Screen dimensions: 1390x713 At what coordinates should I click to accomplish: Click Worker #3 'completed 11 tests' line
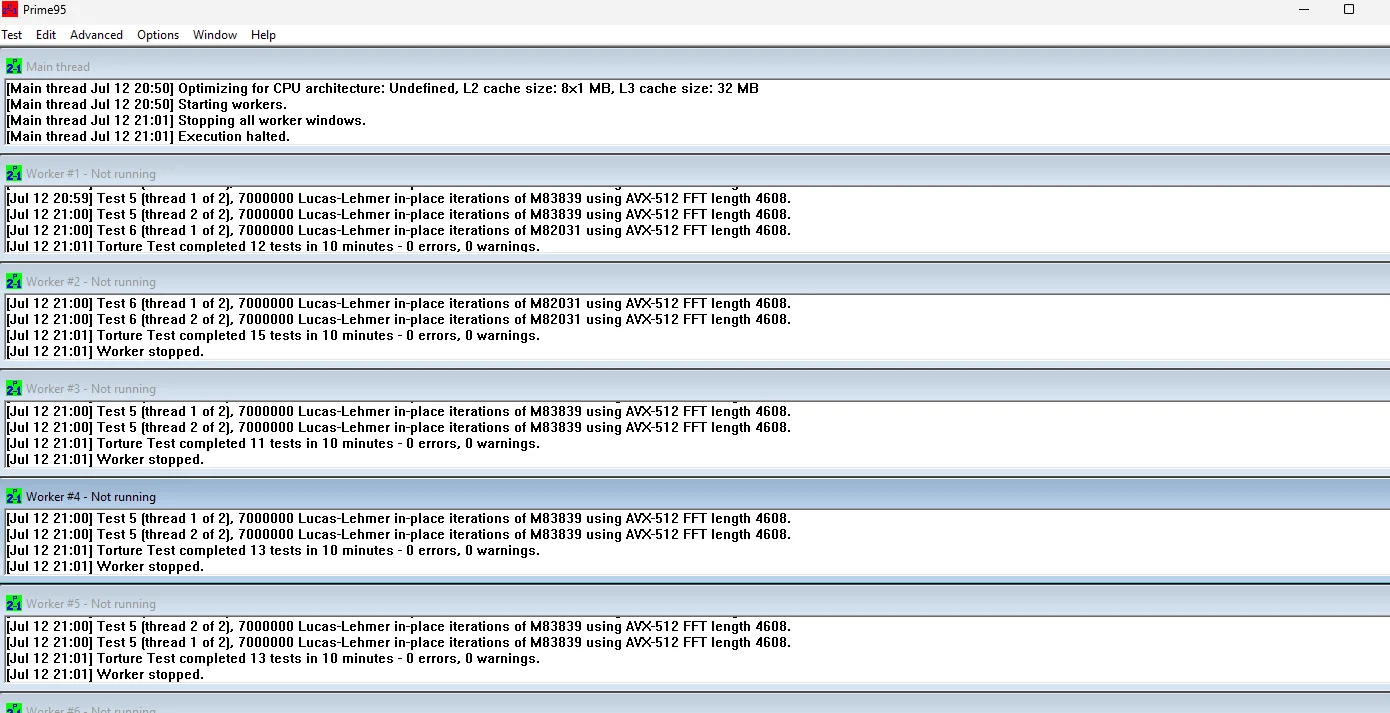(273, 443)
